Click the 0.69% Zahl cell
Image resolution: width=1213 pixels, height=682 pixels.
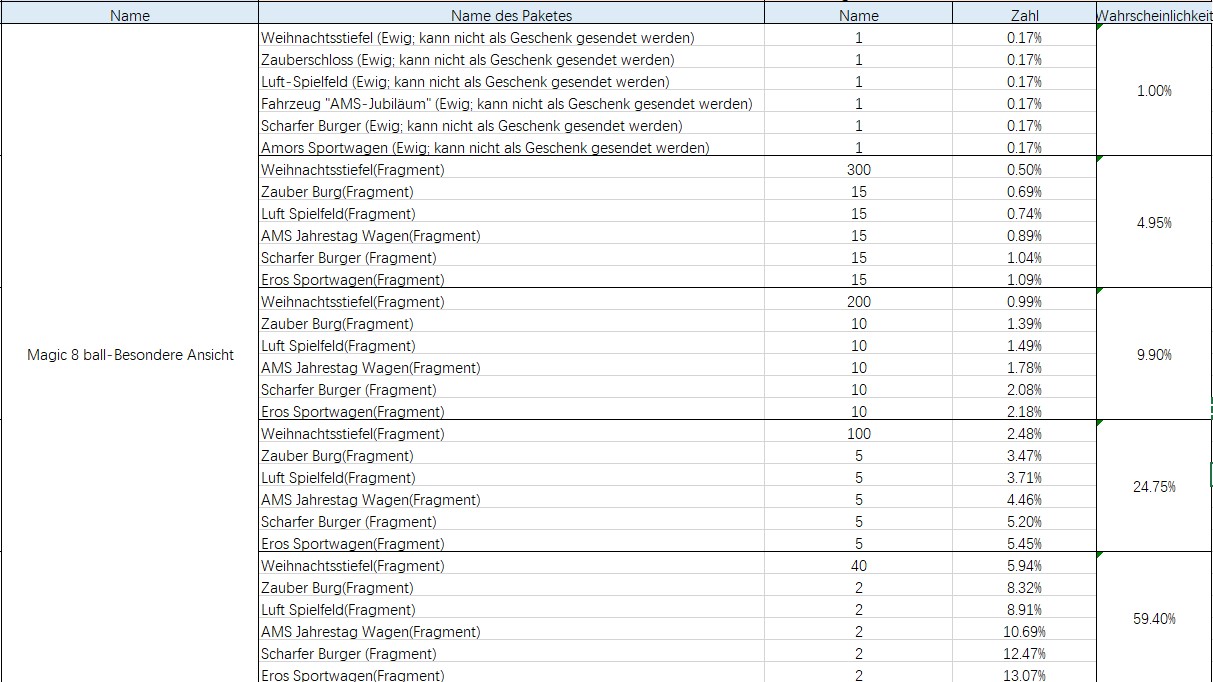pos(1025,191)
